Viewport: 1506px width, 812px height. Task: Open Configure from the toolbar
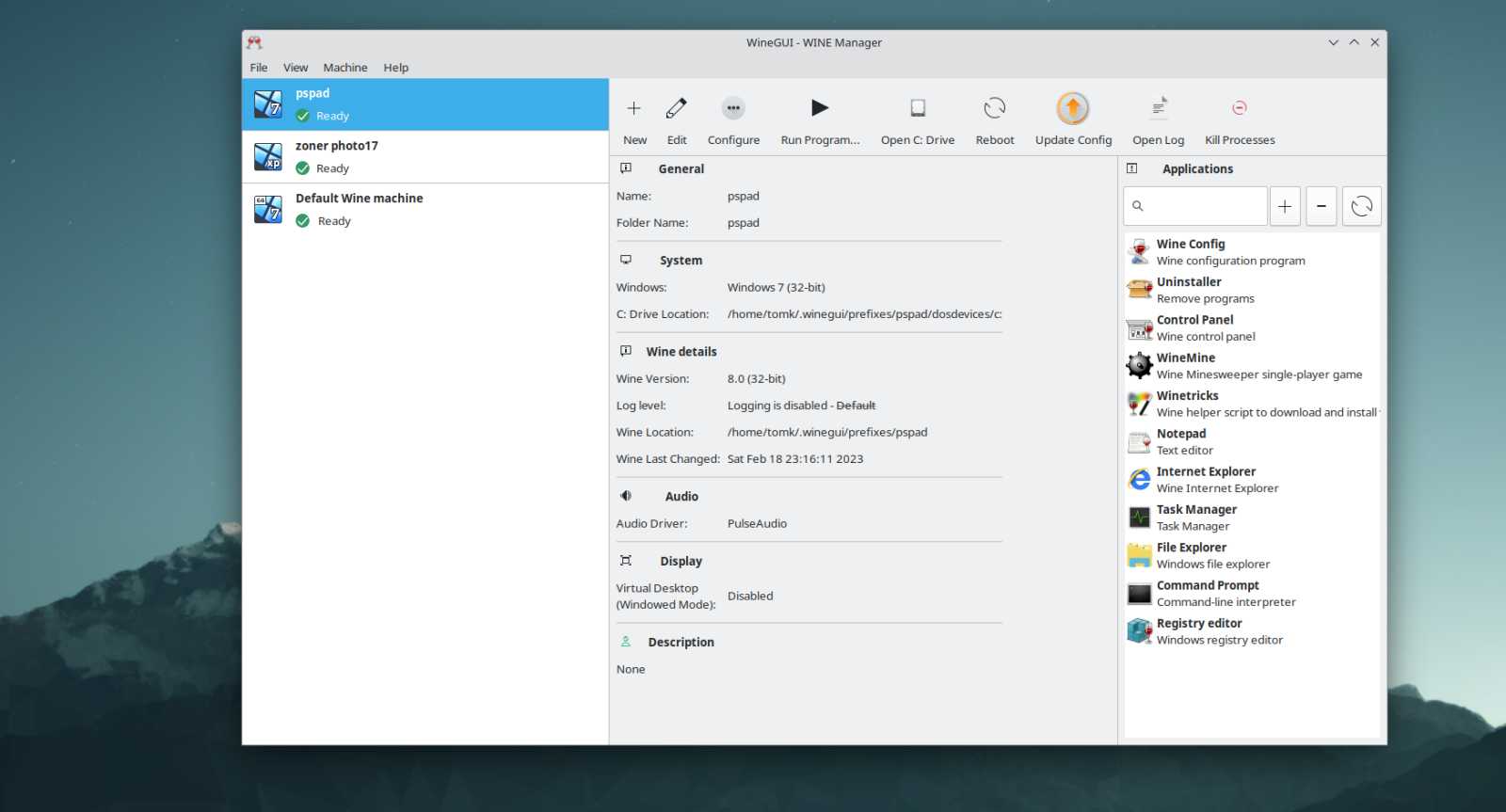733,120
